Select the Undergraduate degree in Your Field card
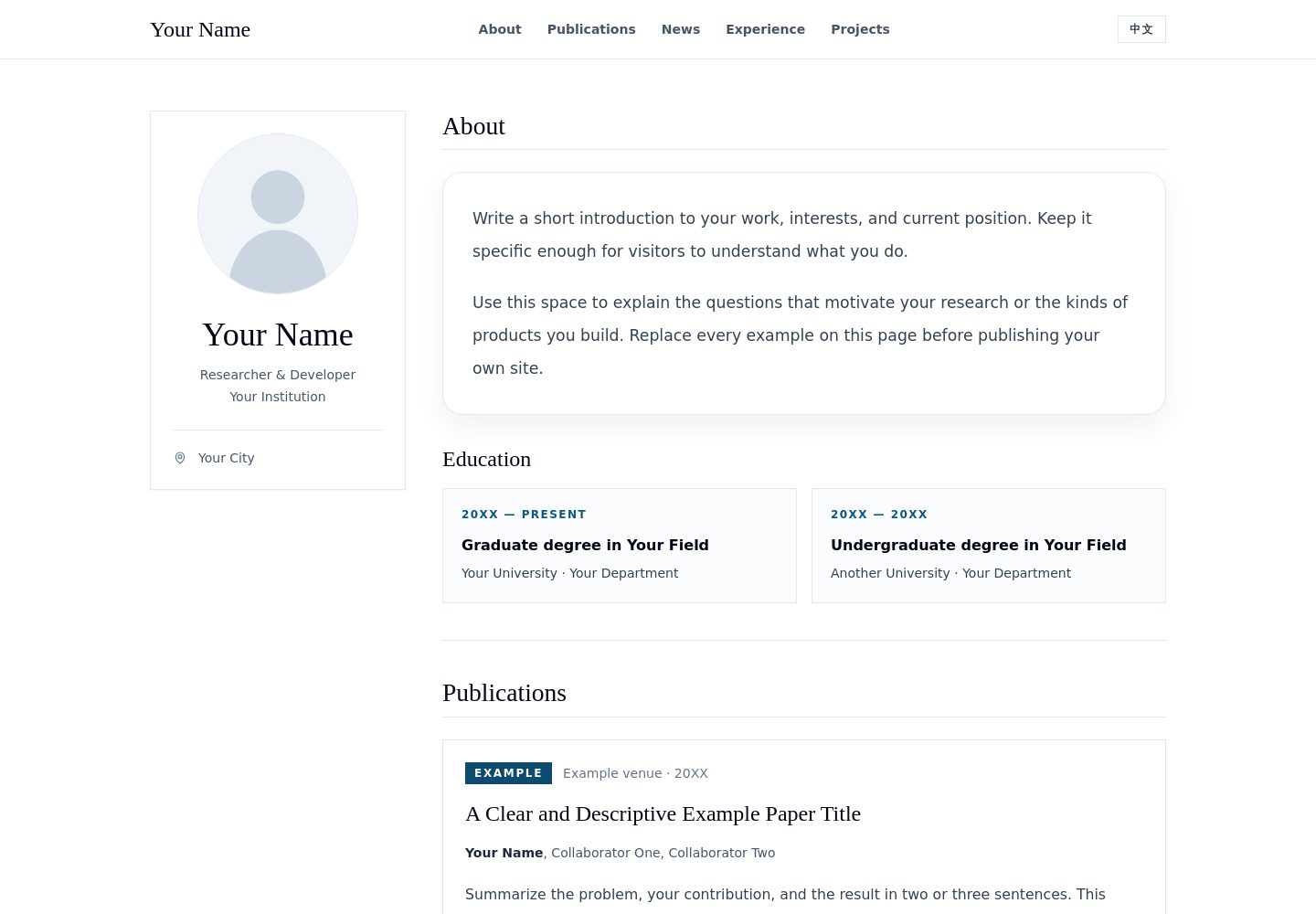 [989, 546]
